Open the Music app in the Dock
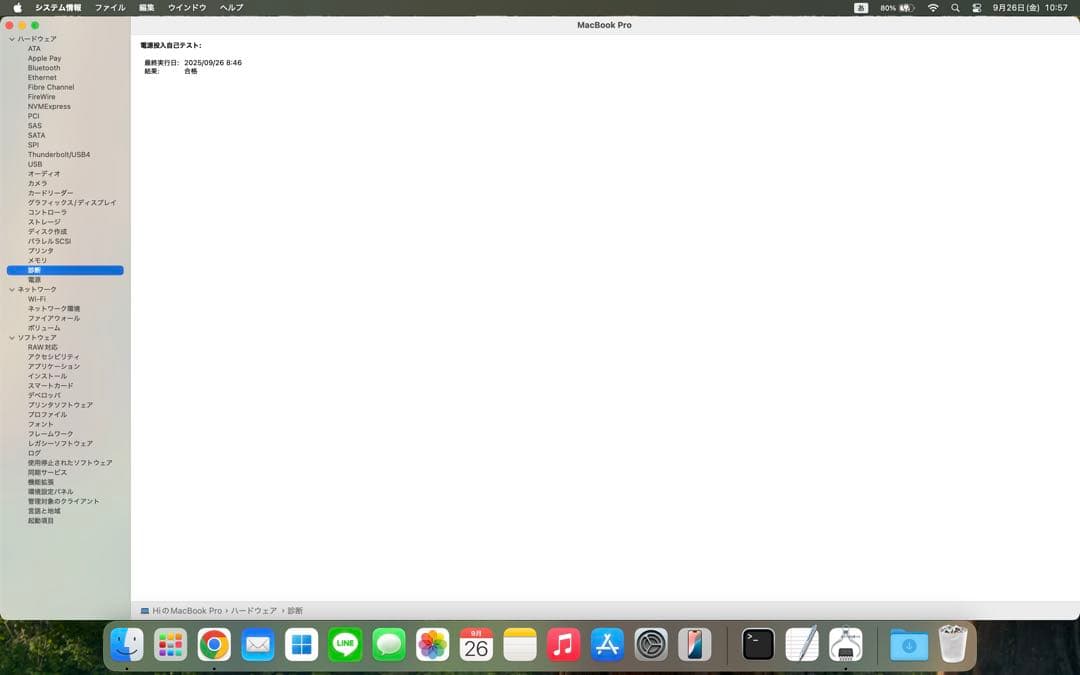1080x675 pixels. (x=564, y=645)
